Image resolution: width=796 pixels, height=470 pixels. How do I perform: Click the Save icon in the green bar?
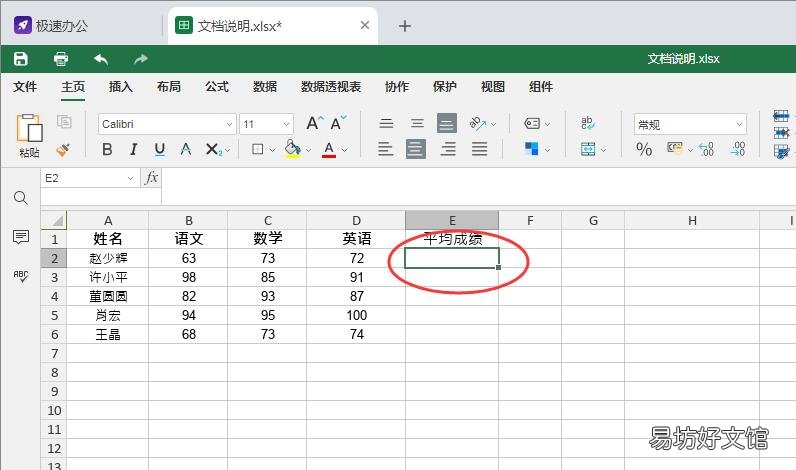click(x=21, y=59)
